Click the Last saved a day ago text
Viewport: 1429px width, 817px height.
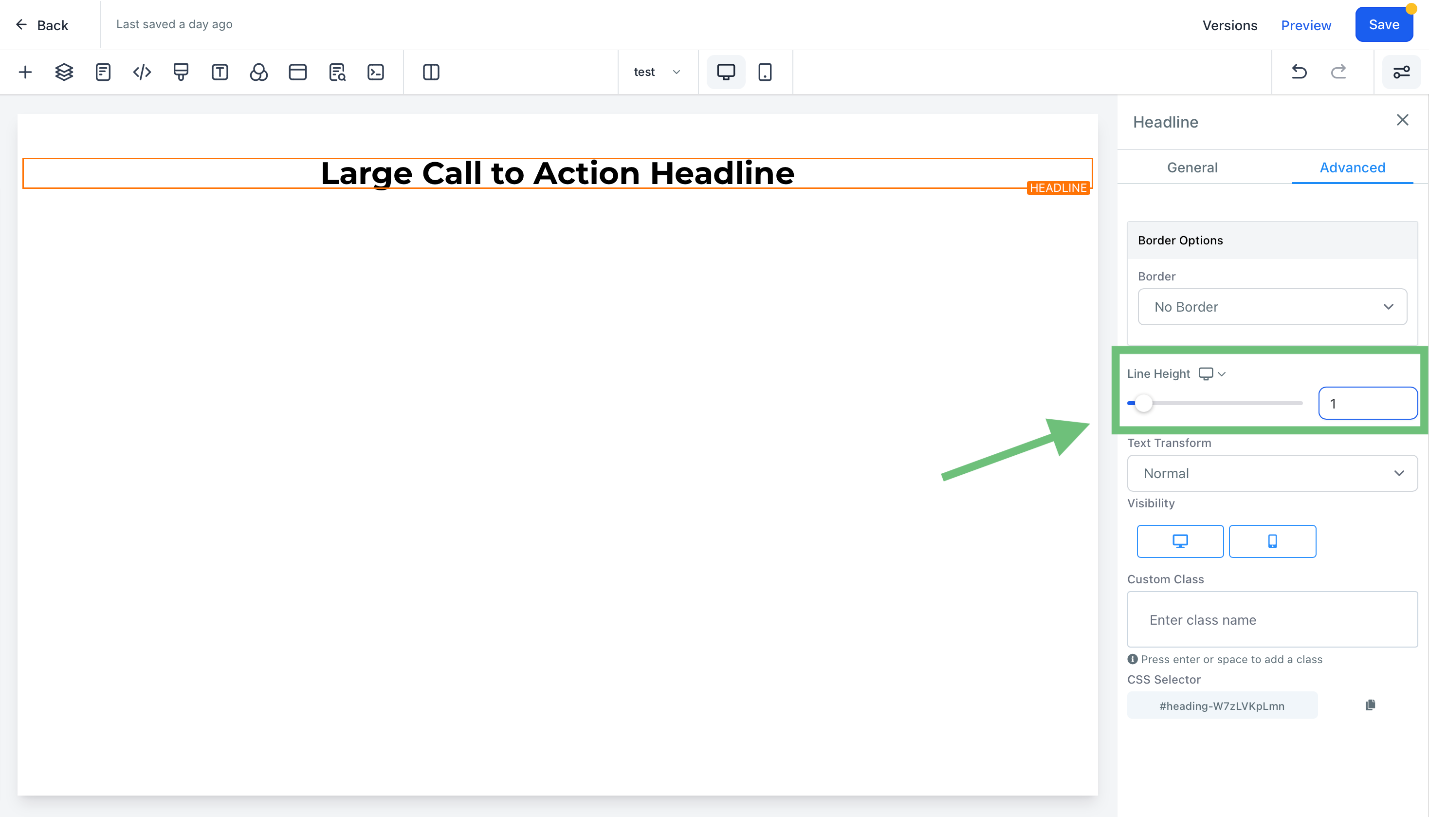174,24
